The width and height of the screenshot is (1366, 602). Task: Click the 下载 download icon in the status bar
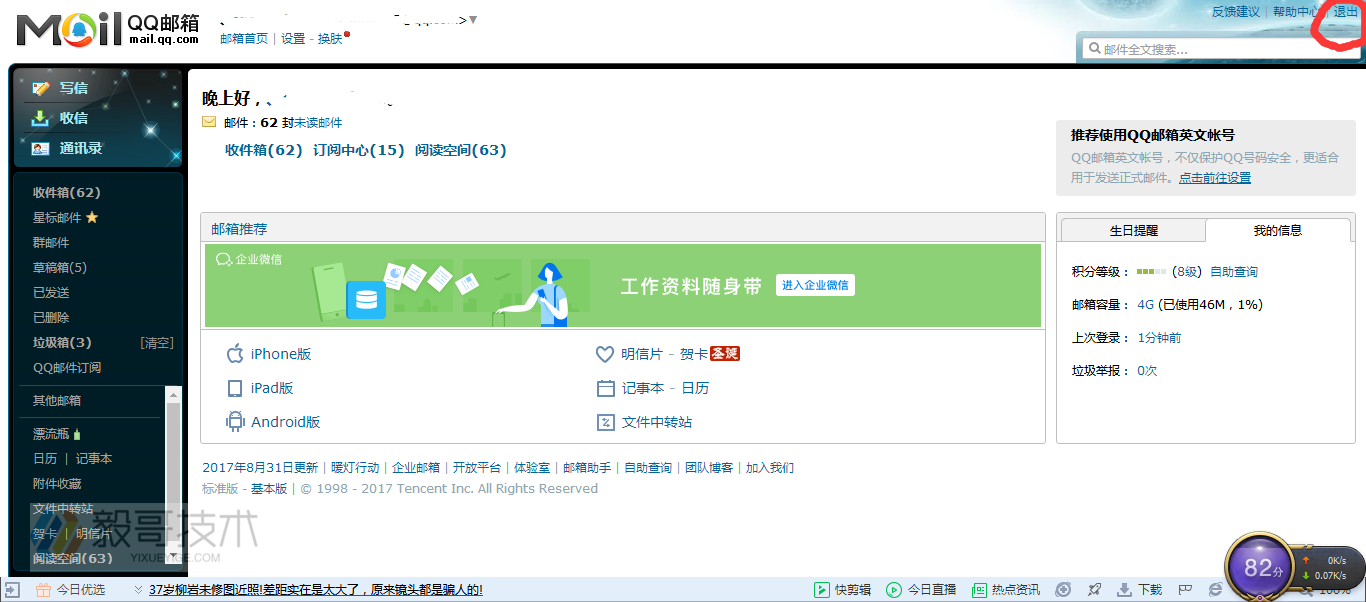1124,590
